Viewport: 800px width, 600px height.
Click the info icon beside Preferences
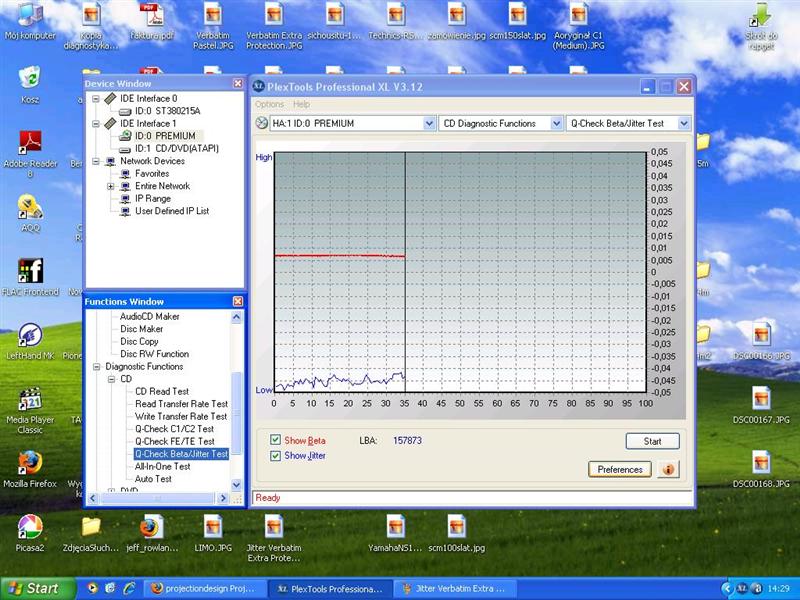pos(668,469)
